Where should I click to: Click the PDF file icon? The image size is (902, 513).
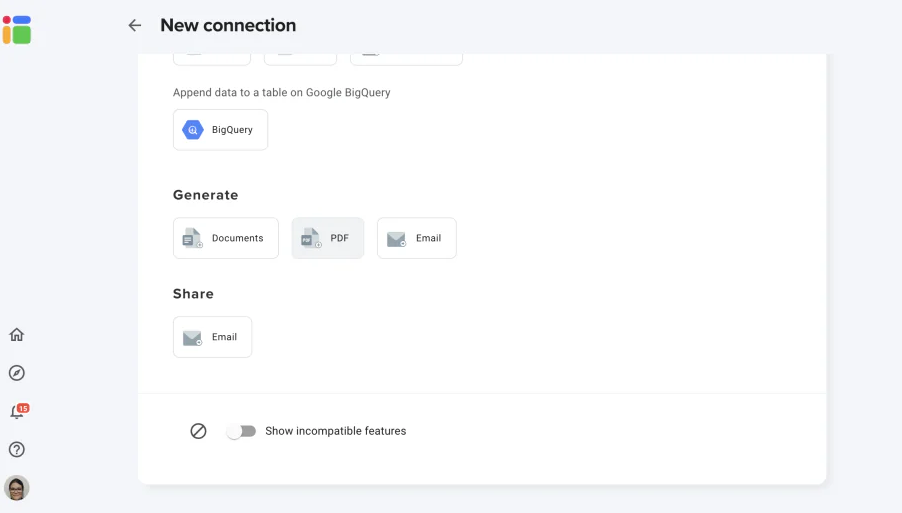click(311, 238)
